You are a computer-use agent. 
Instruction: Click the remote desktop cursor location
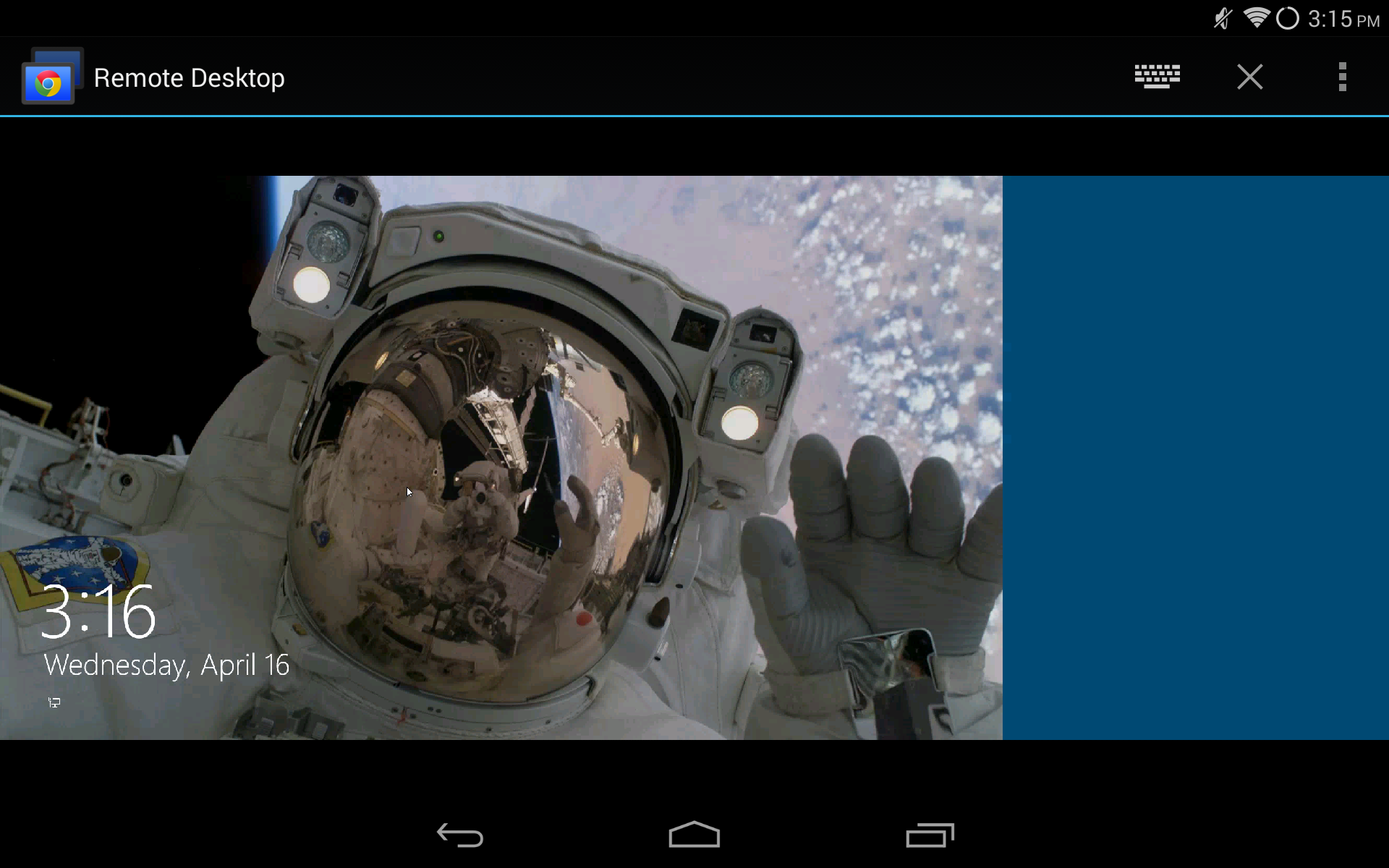[409, 492]
